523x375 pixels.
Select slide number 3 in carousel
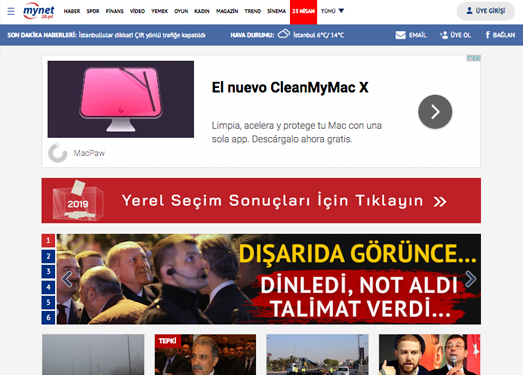click(x=48, y=271)
